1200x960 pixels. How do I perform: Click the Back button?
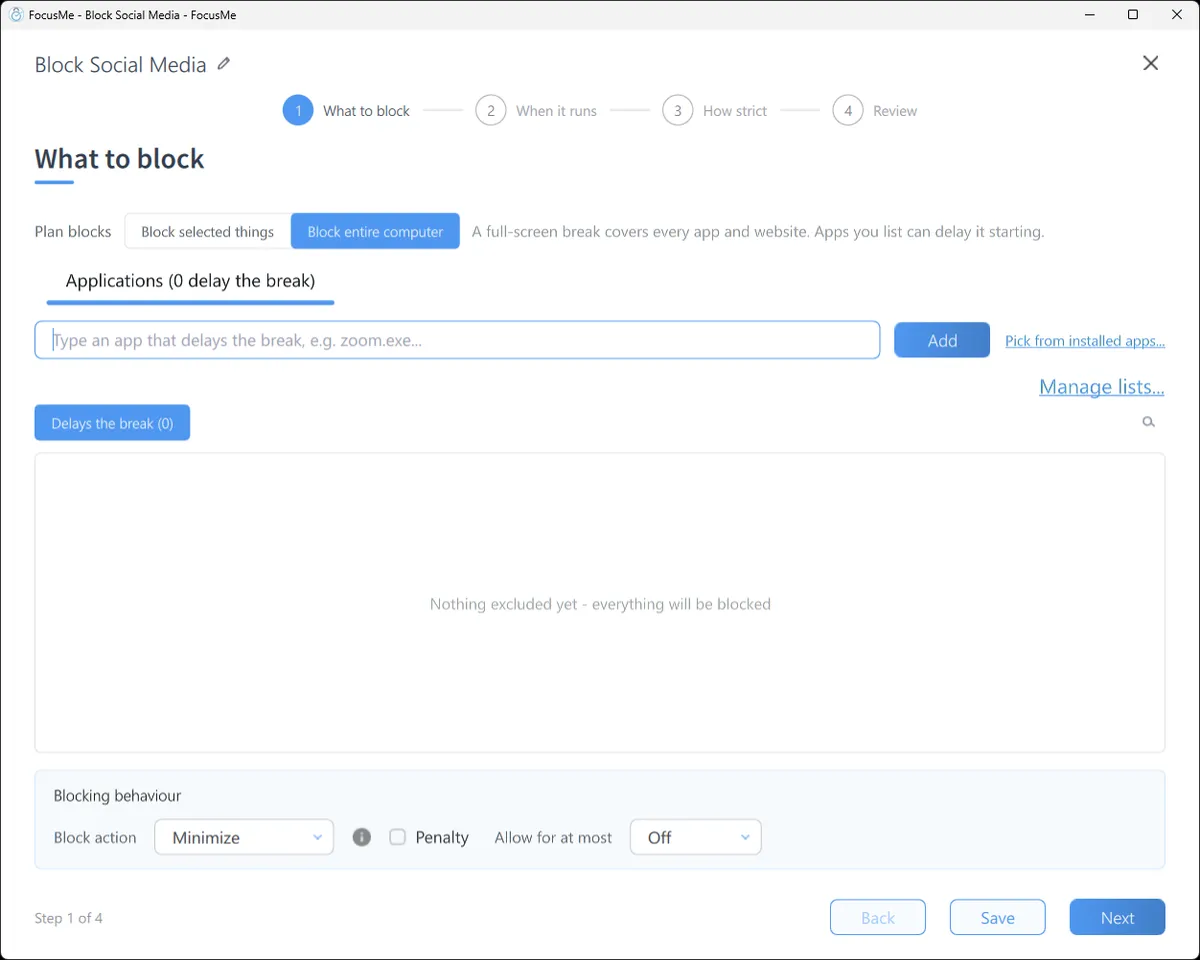[x=878, y=917]
